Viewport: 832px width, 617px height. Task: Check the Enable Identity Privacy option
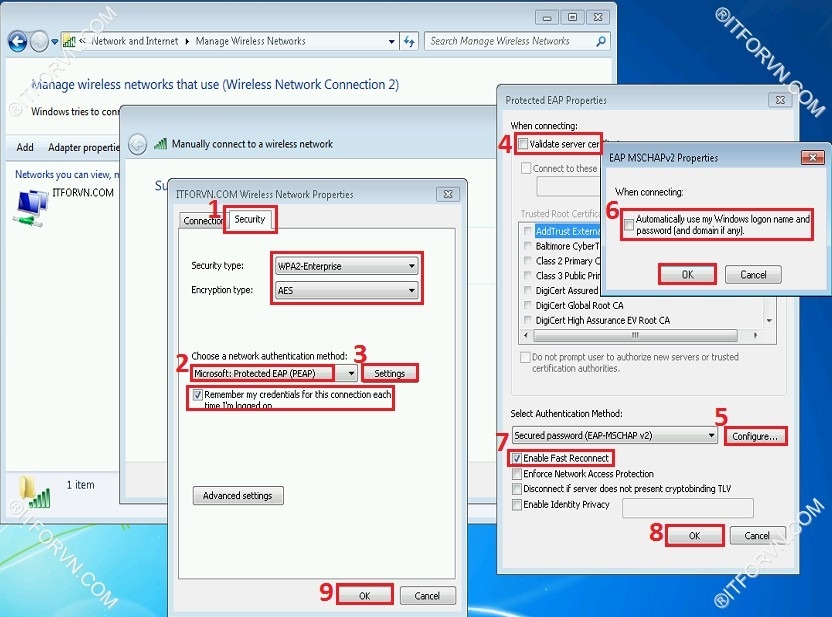(x=517, y=505)
